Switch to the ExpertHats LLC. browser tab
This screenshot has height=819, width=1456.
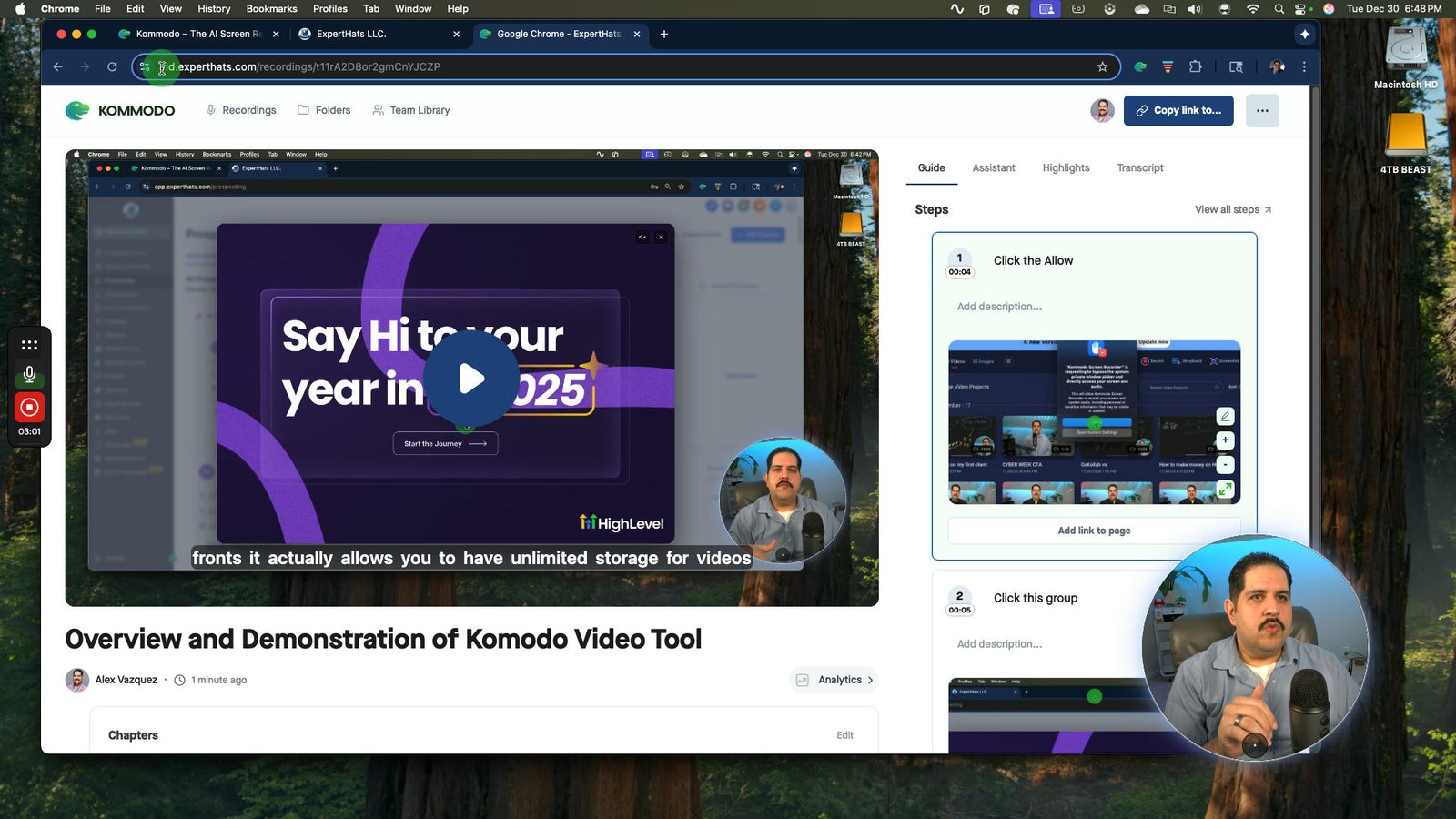(379, 34)
